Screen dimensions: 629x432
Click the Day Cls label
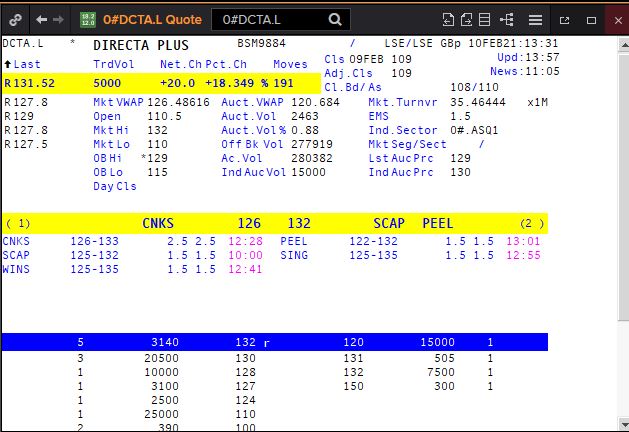tap(115, 187)
